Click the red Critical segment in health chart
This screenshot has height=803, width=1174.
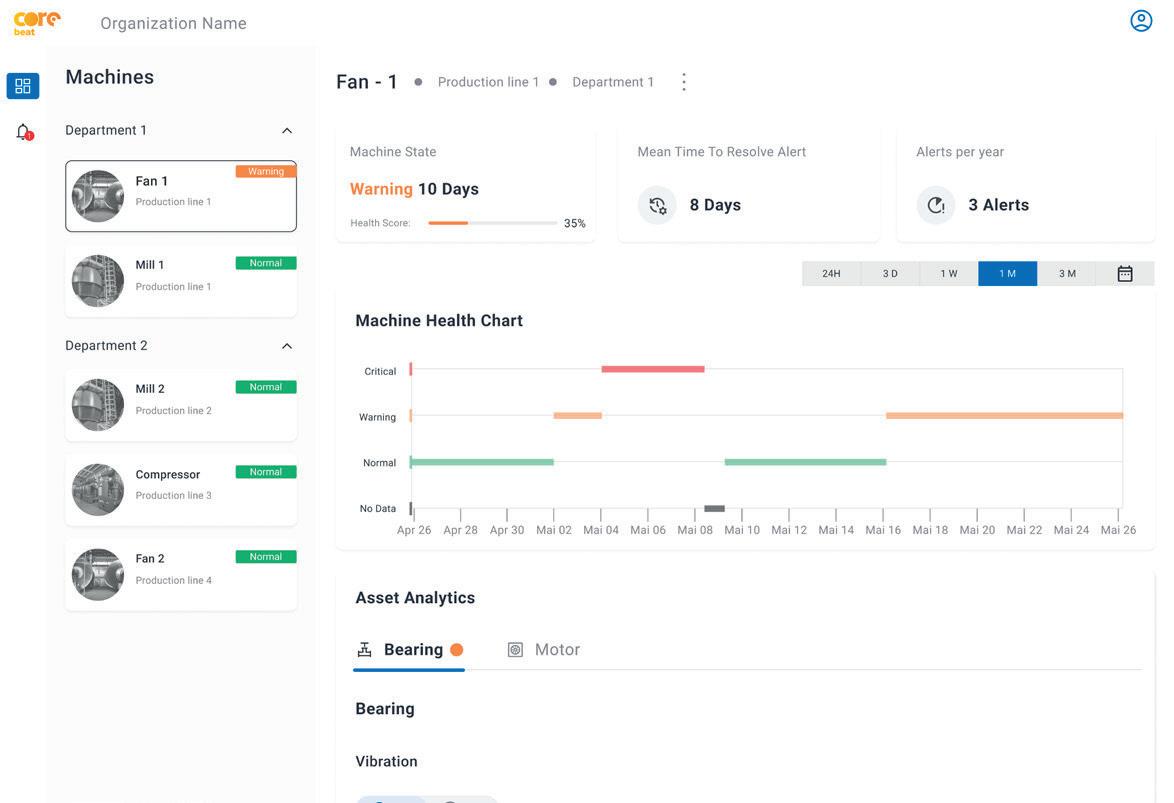coord(653,369)
